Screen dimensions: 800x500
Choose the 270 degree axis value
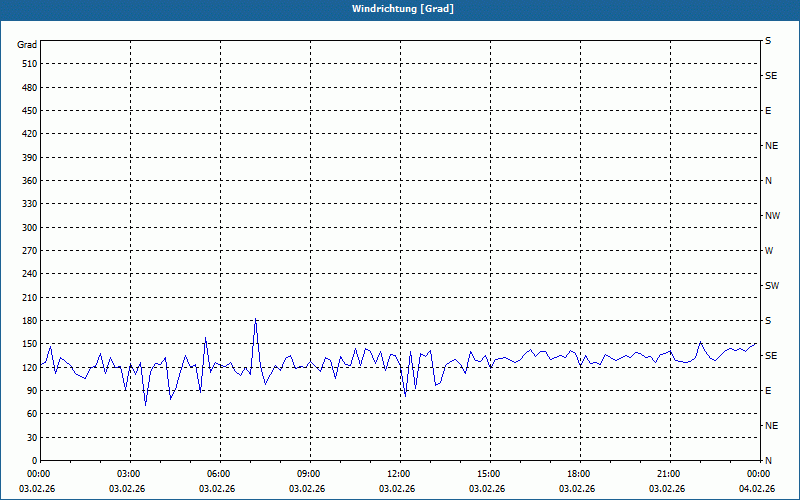coord(30,251)
